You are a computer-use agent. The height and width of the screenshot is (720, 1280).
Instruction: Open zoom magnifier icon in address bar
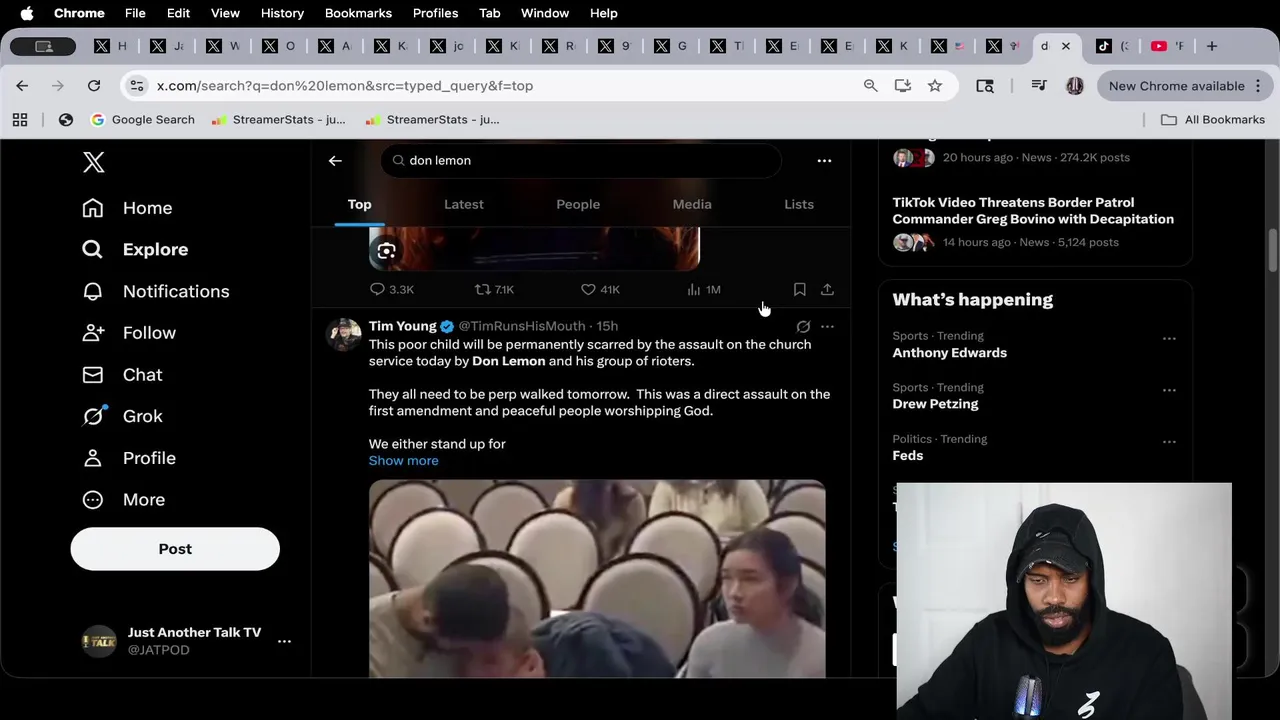point(871,86)
